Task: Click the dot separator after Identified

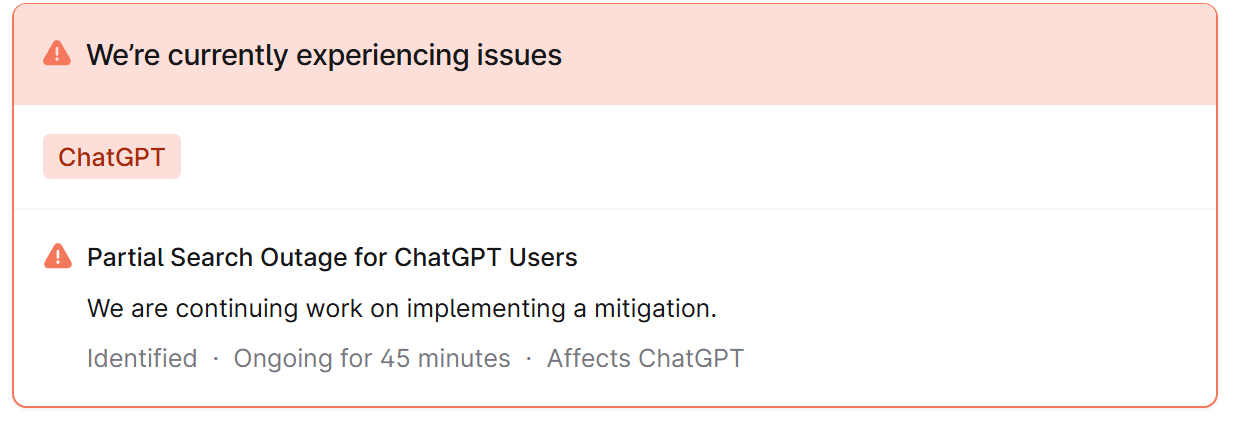Action: (216, 359)
